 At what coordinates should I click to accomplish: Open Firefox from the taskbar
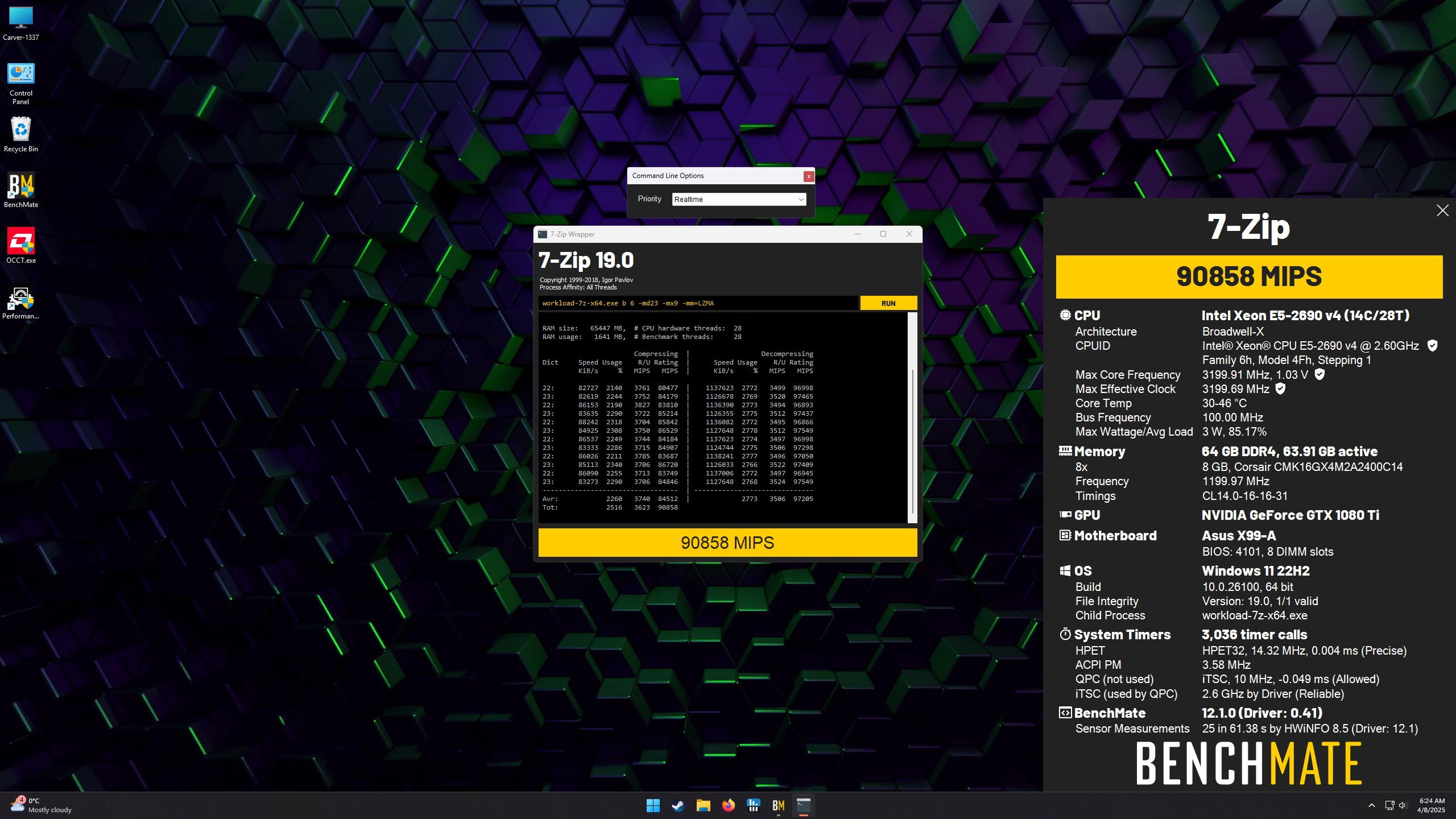[728, 805]
